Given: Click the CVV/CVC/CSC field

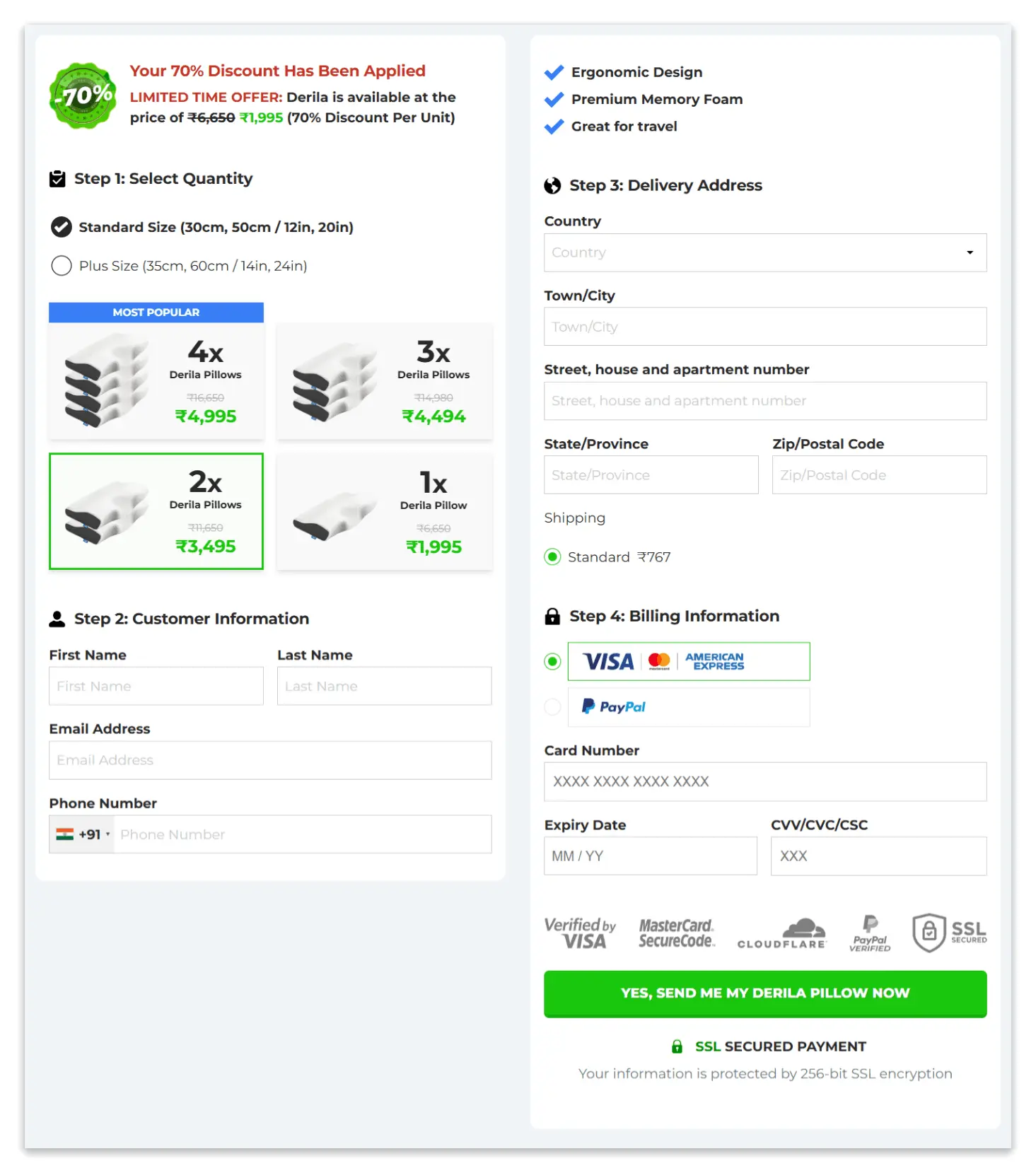Looking at the screenshot, I should [879, 856].
